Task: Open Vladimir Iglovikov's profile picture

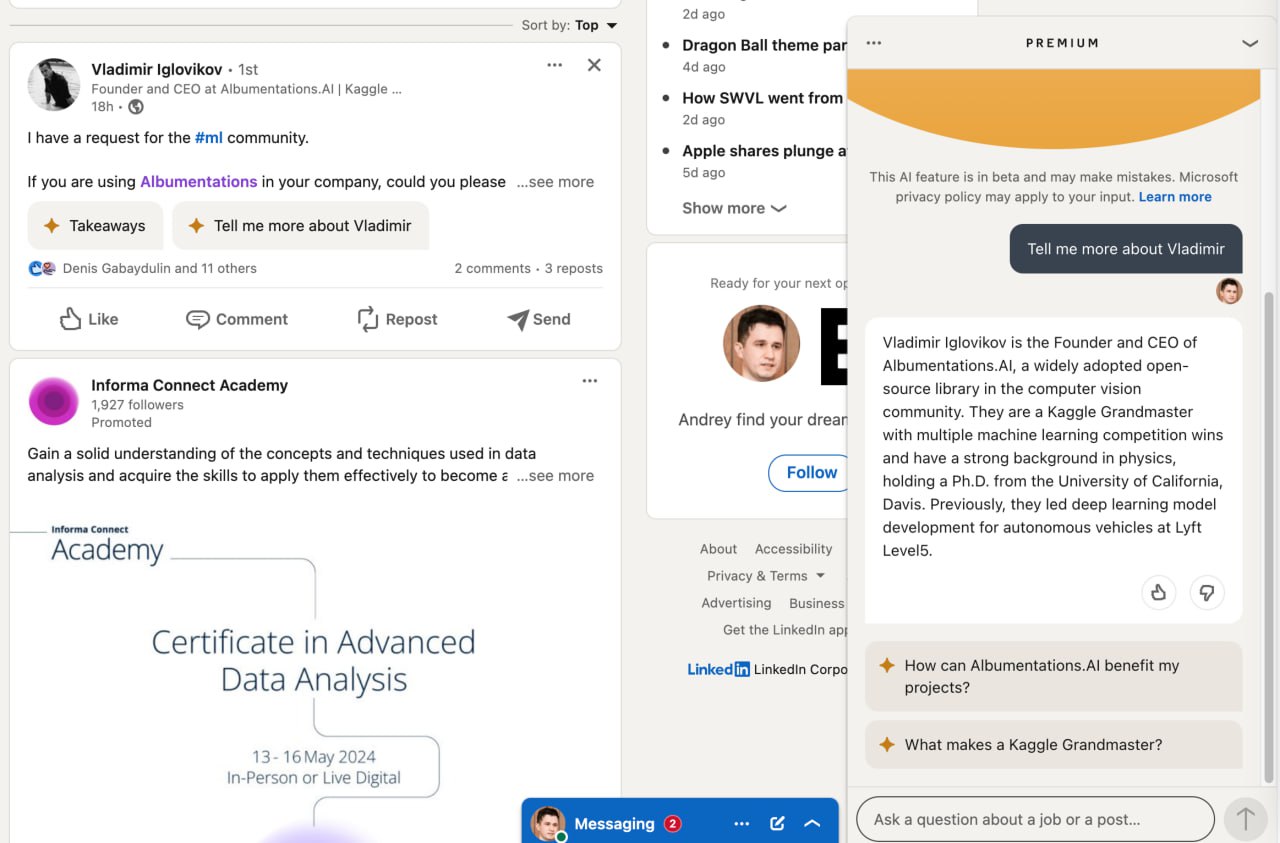Action: pos(53,84)
